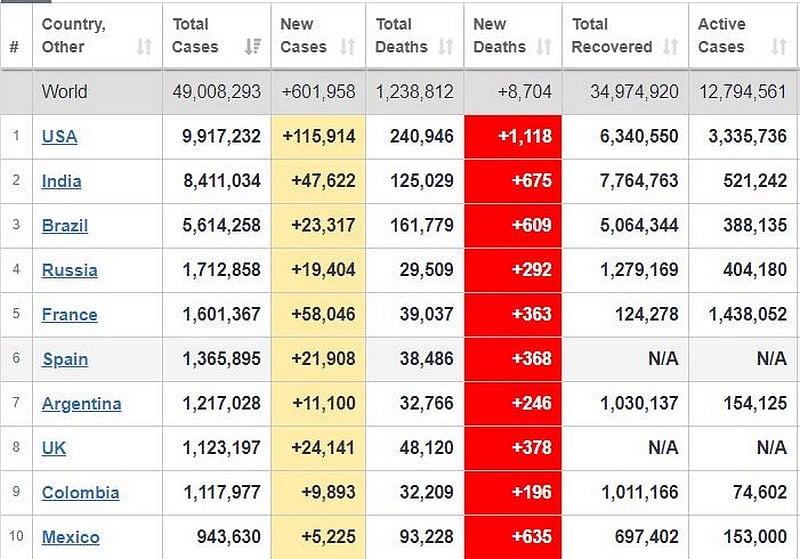Screen dimensions: 800x559
Task: Sort table using New Cases arrows icon
Action: (347, 47)
